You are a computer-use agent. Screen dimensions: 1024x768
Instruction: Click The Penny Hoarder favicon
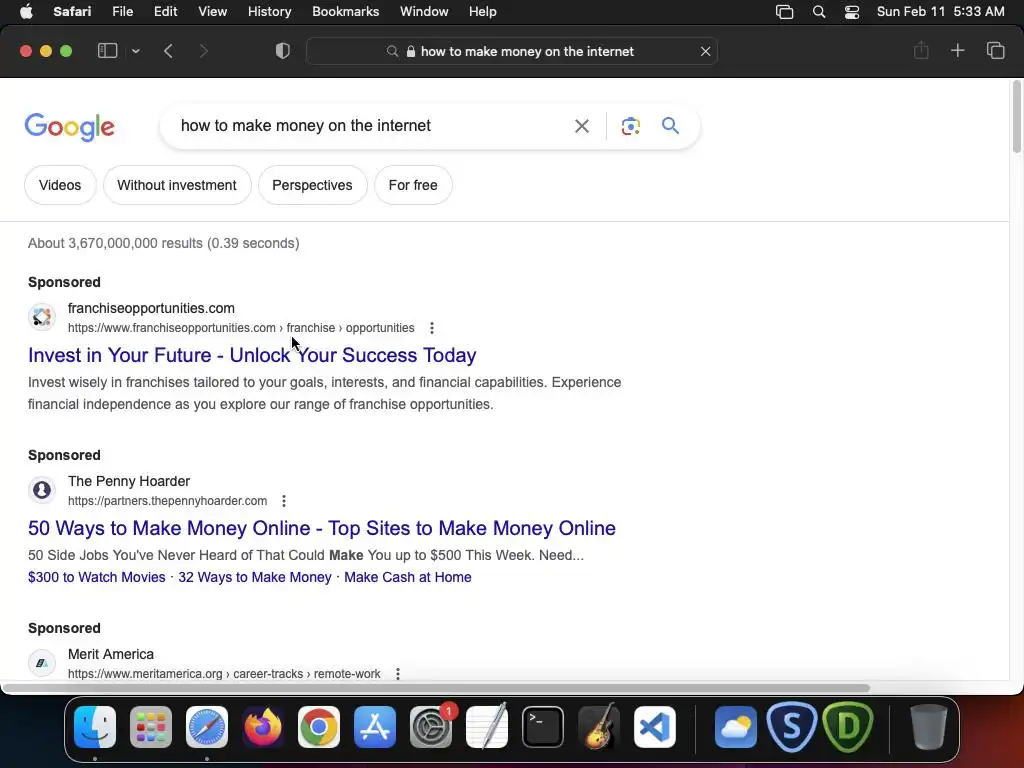(42, 490)
